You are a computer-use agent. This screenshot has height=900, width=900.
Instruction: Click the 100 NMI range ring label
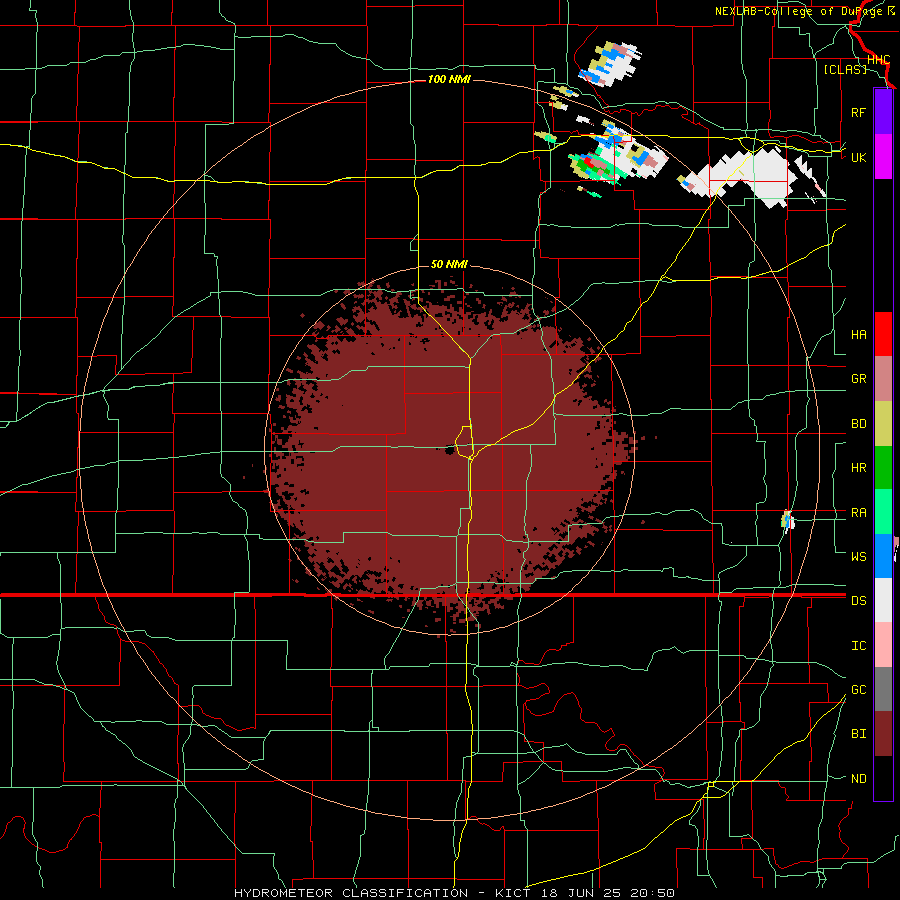tap(449, 79)
